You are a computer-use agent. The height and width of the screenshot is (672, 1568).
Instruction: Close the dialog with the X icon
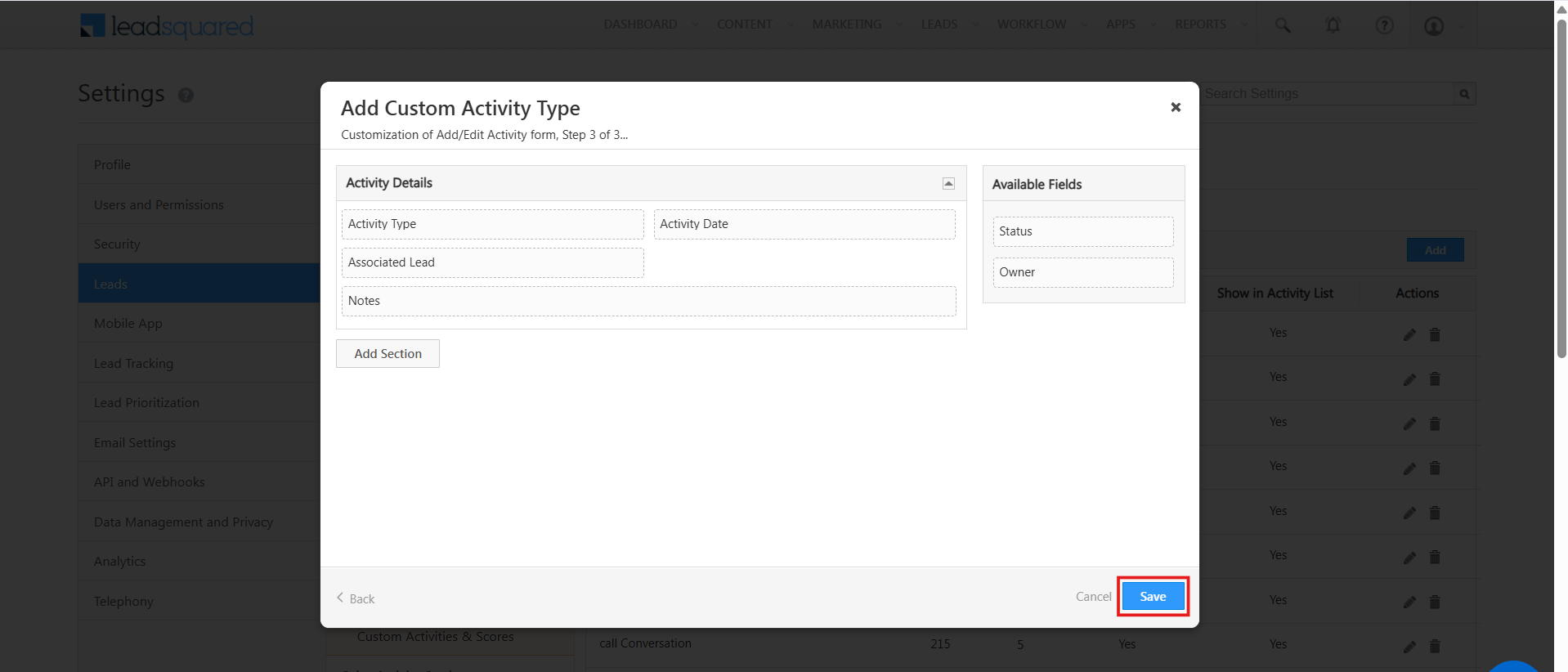(x=1176, y=107)
